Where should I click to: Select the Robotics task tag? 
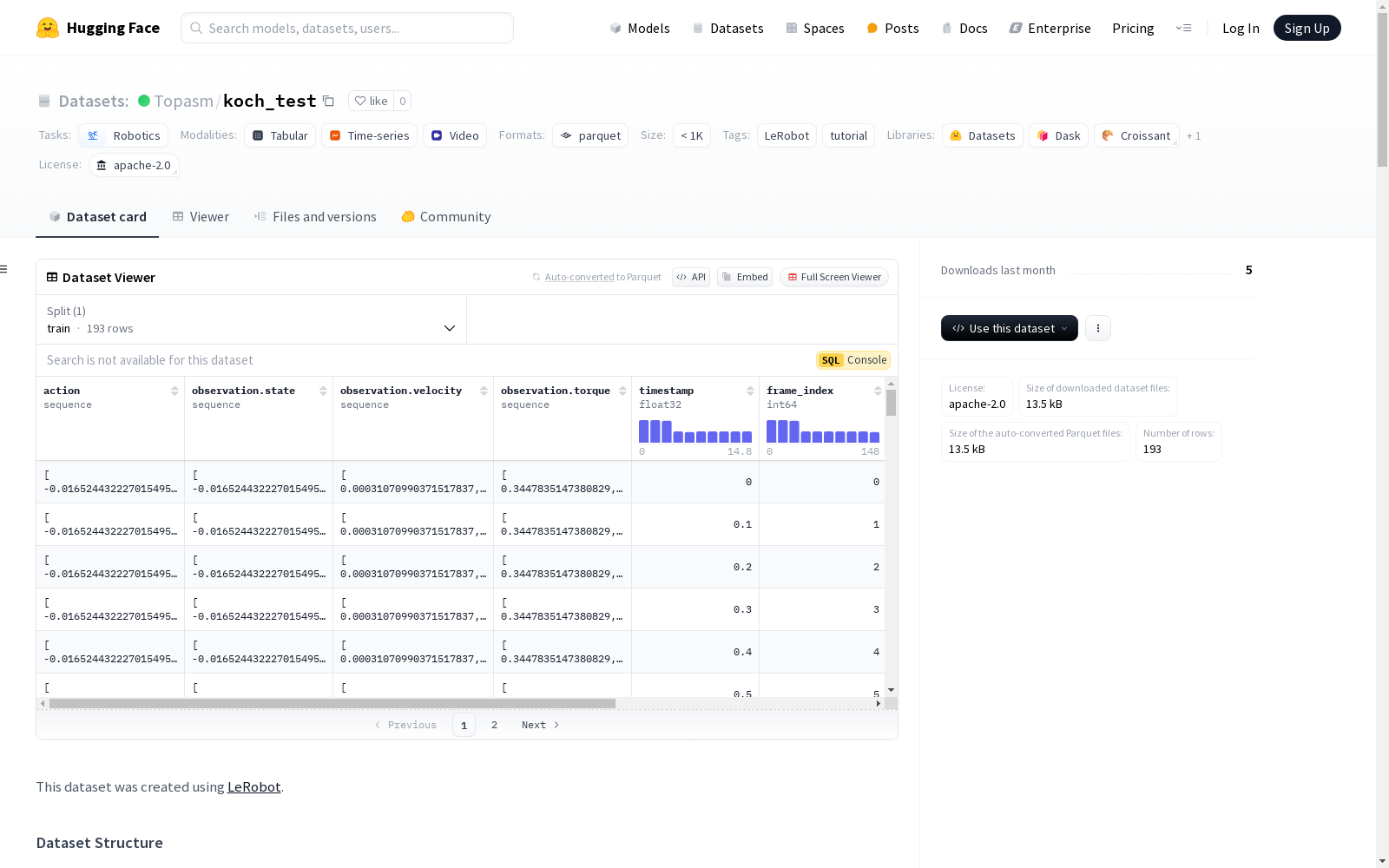123,135
